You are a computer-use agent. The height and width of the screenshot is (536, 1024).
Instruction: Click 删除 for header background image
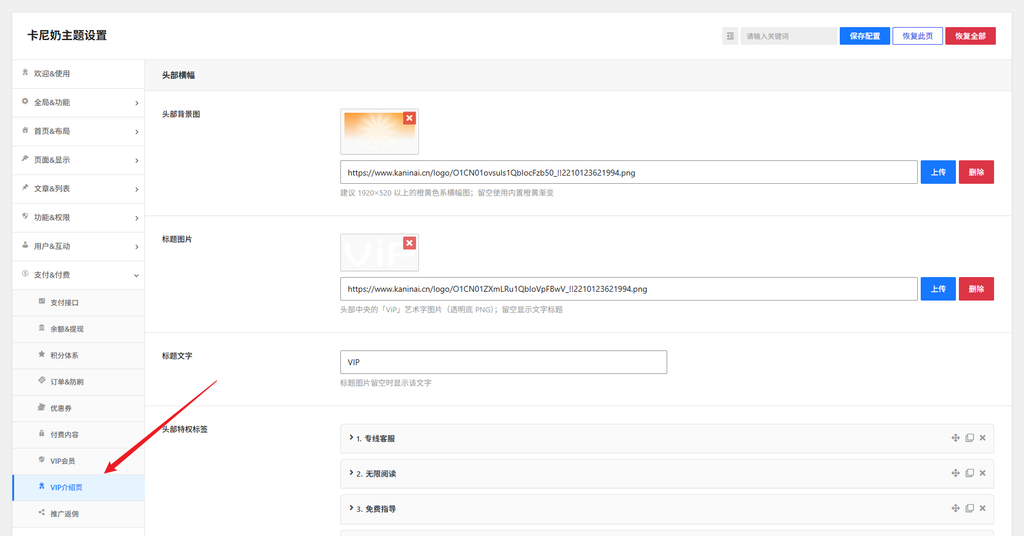click(x=976, y=172)
